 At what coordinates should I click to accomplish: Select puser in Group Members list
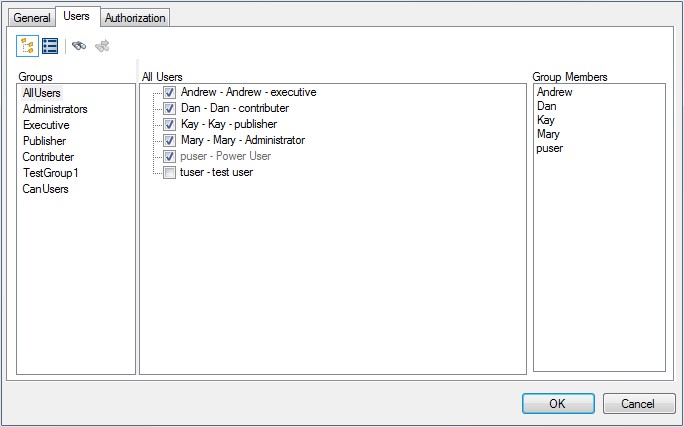point(550,148)
